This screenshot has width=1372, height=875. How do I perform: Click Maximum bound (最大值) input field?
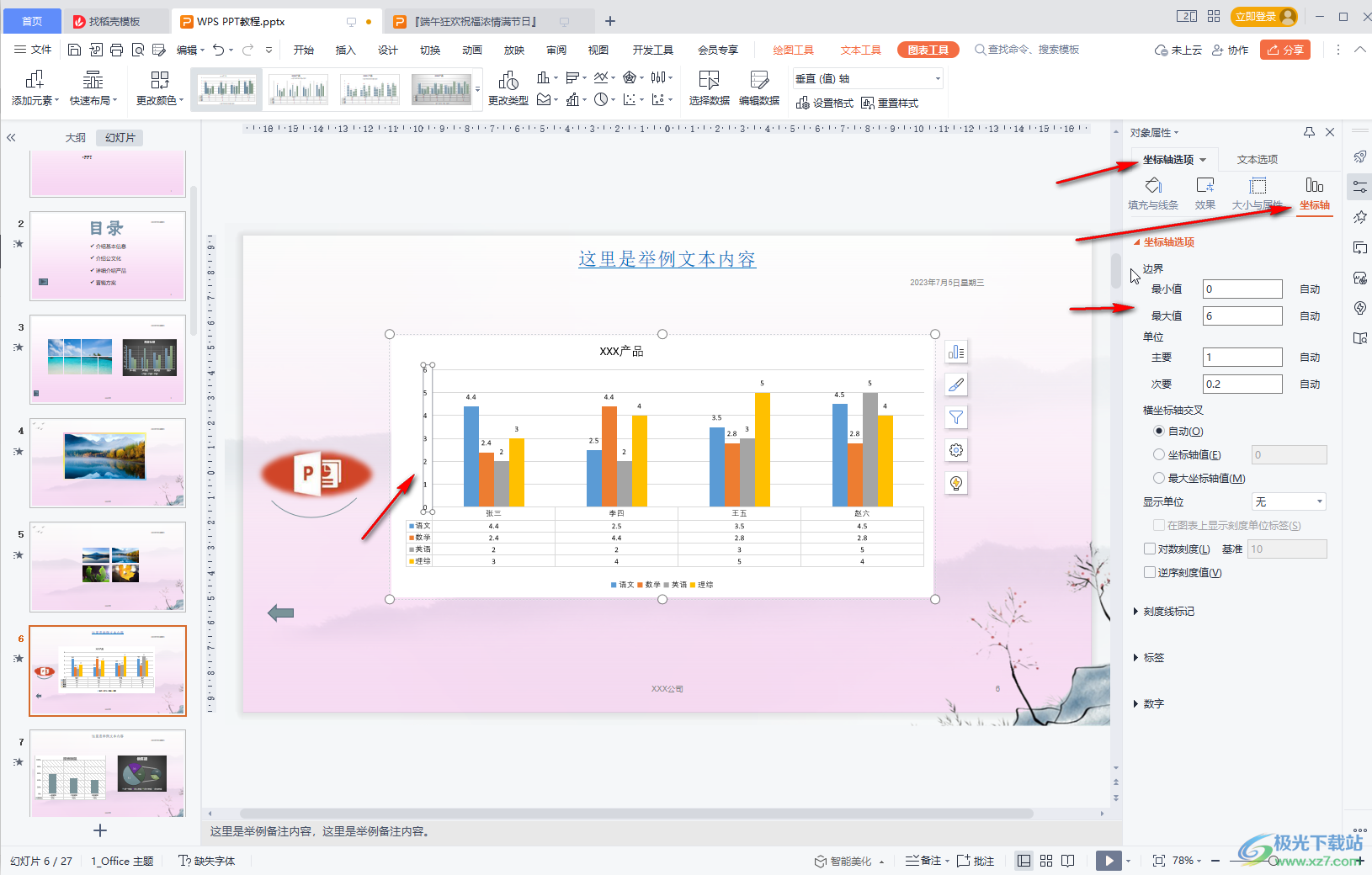click(x=1242, y=316)
